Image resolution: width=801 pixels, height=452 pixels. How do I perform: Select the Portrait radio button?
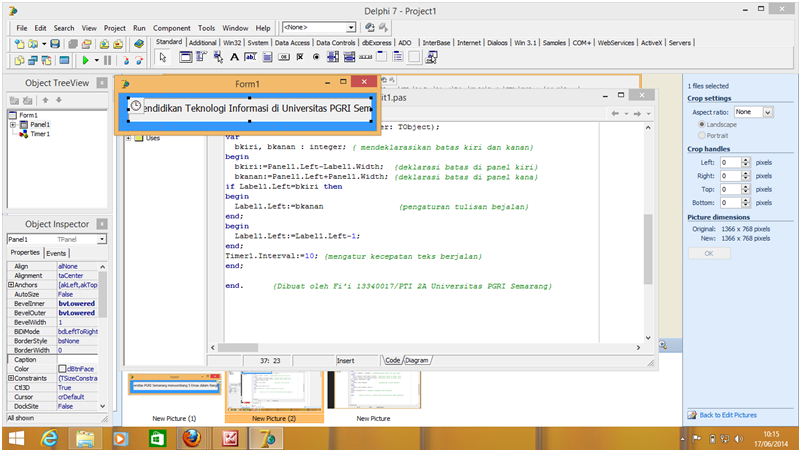702,135
